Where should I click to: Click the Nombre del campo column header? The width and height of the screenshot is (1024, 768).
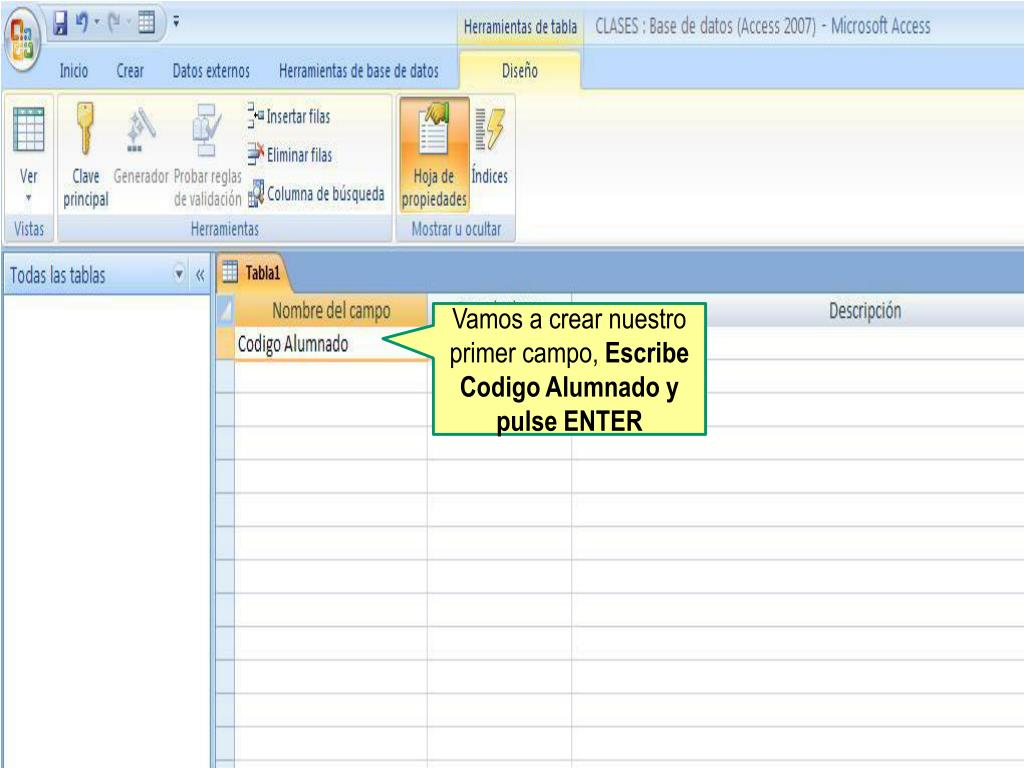coord(331,311)
